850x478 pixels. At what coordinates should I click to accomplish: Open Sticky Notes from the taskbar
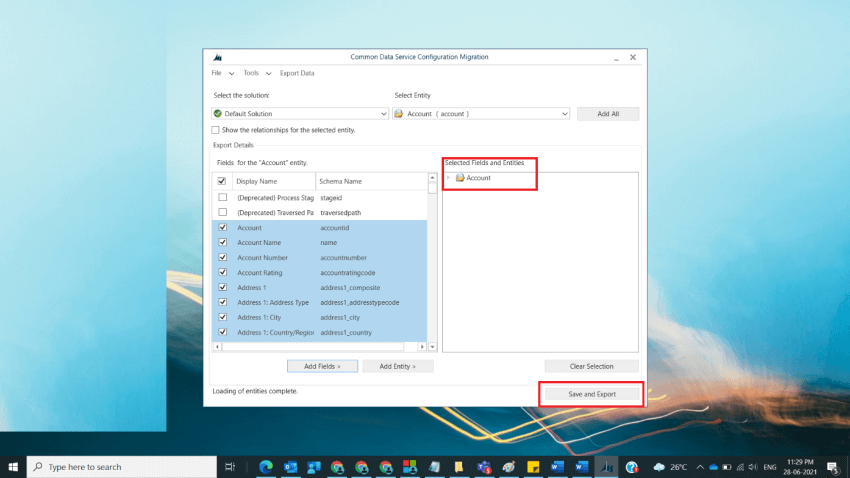tap(533, 467)
